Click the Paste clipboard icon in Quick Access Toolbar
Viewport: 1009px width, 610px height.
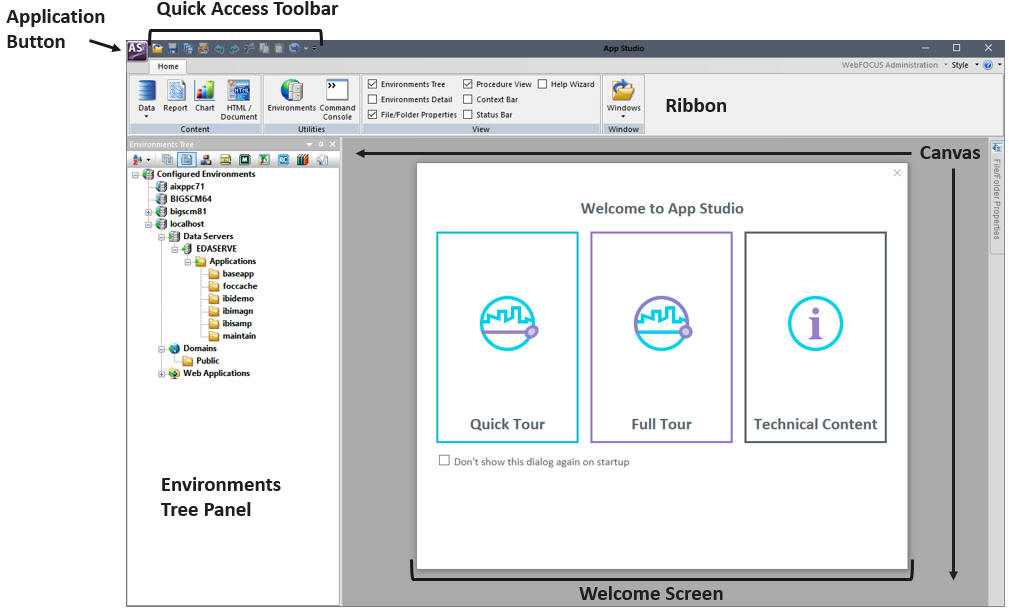pyautogui.click(x=279, y=48)
